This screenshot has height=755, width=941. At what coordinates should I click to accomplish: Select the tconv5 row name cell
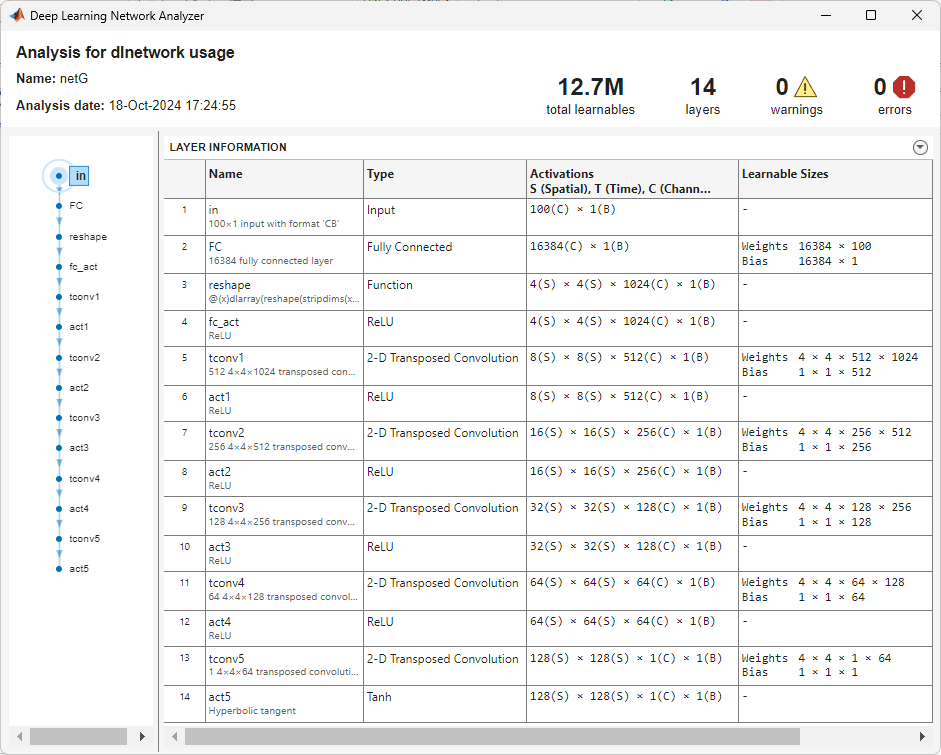284,666
